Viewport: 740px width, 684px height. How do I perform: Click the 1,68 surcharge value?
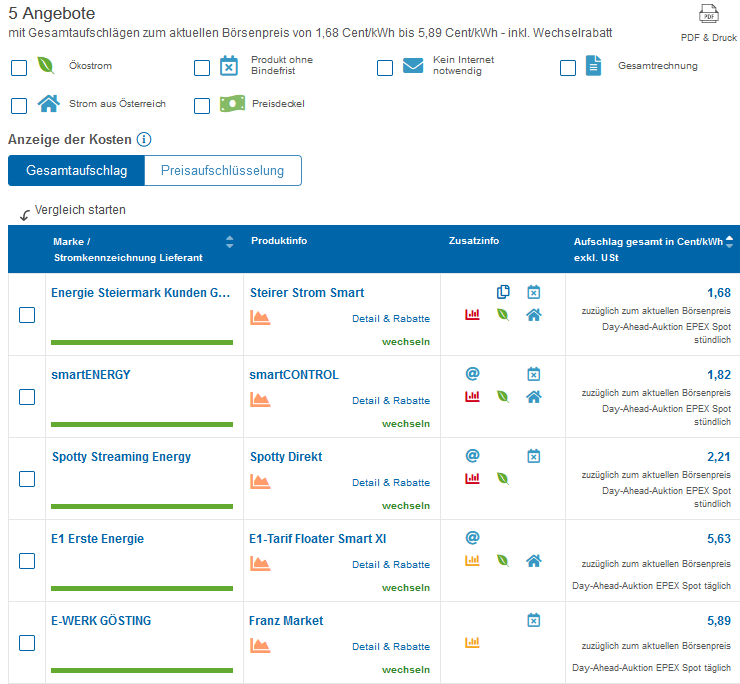(x=719, y=293)
